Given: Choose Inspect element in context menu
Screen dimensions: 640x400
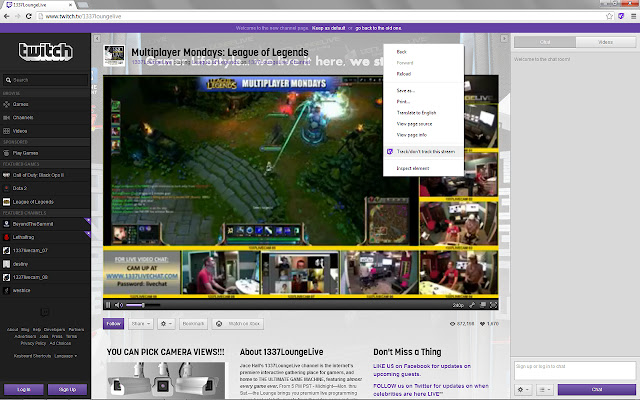Looking at the screenshot, I should 423,168.
